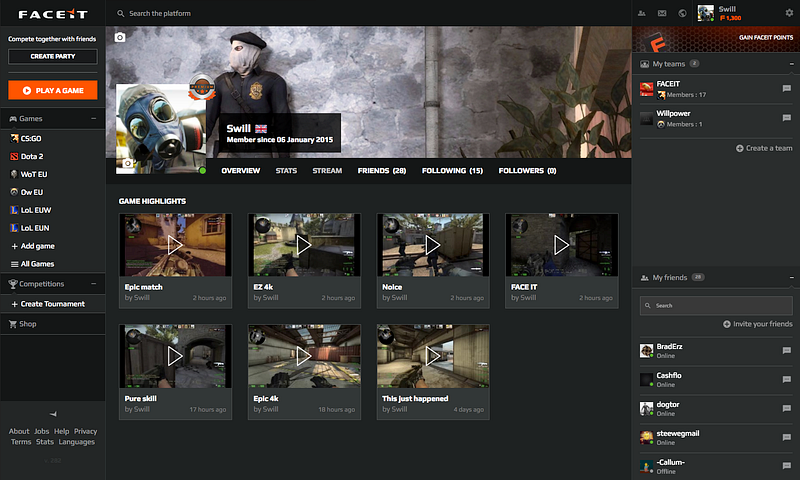Open the About footer link
The width and height of the screenshot is (800, 480).
pos(19,432)
